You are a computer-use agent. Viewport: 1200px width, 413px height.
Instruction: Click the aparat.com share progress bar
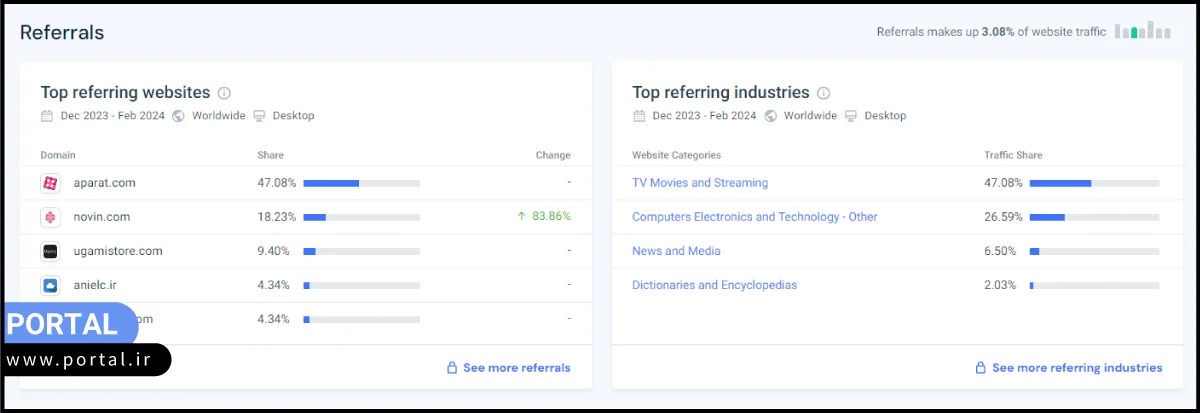[x=361, y=183]
